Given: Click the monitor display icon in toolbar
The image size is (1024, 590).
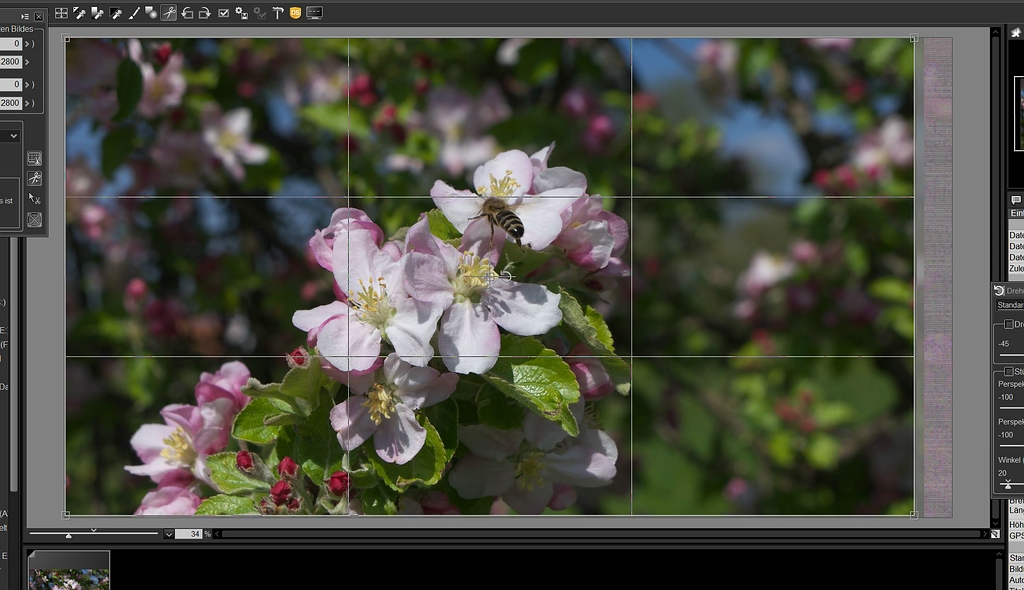Looking at the screenshot, I should point(314,13).
